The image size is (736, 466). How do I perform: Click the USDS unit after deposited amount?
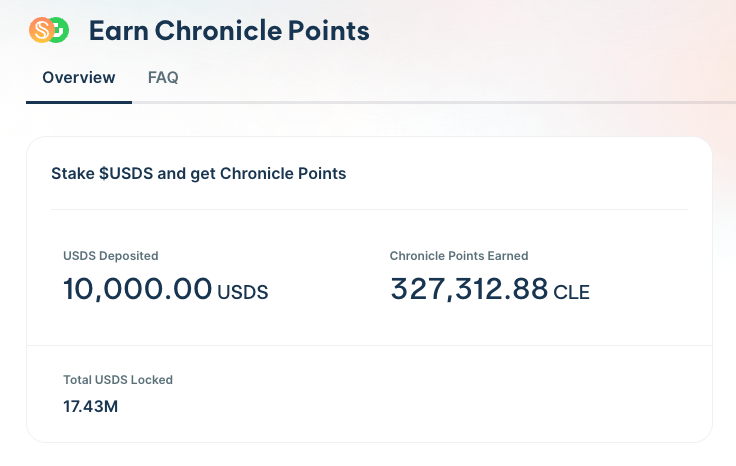(243, 293)
